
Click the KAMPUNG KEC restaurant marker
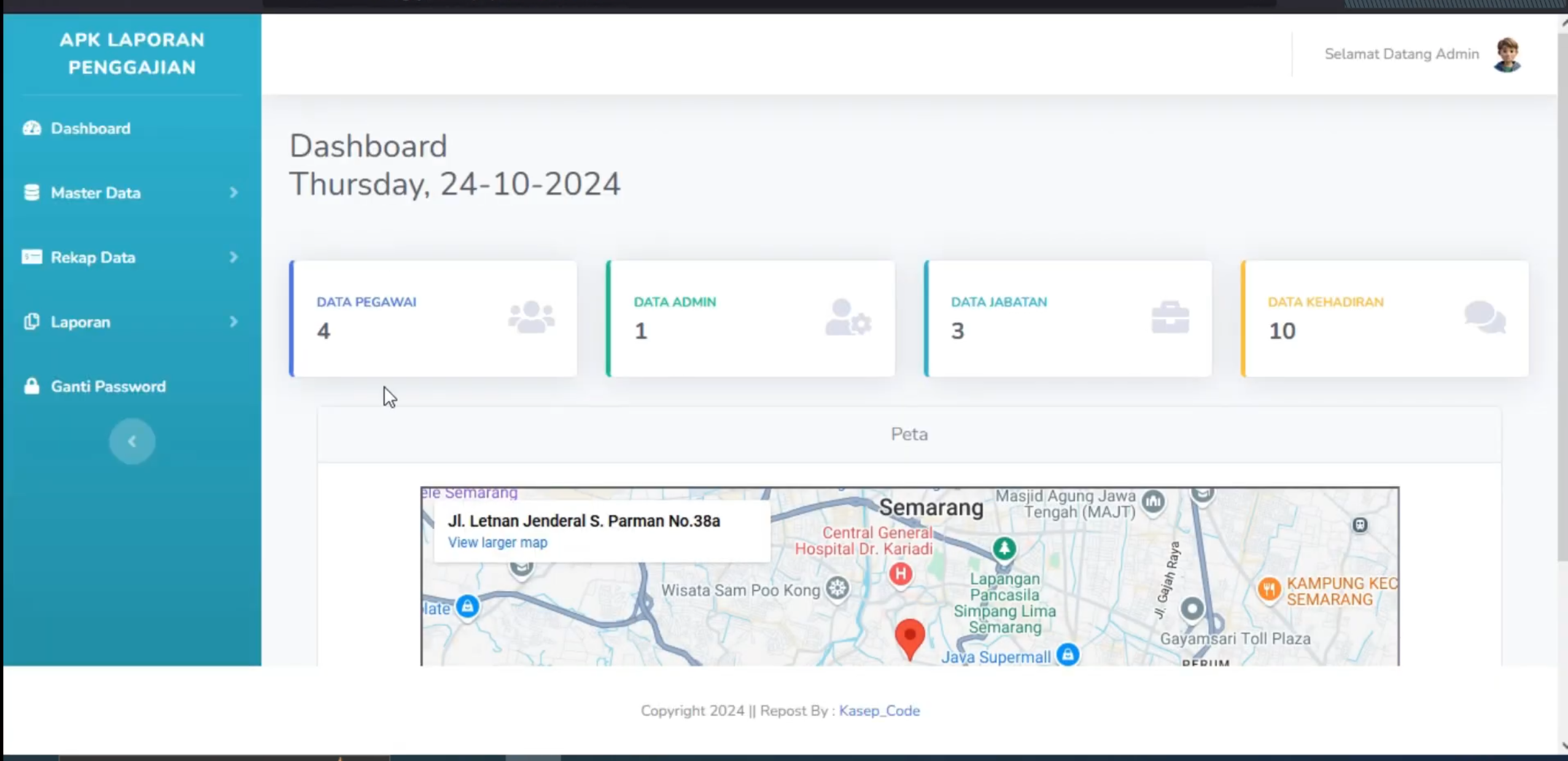(1269, 590)
